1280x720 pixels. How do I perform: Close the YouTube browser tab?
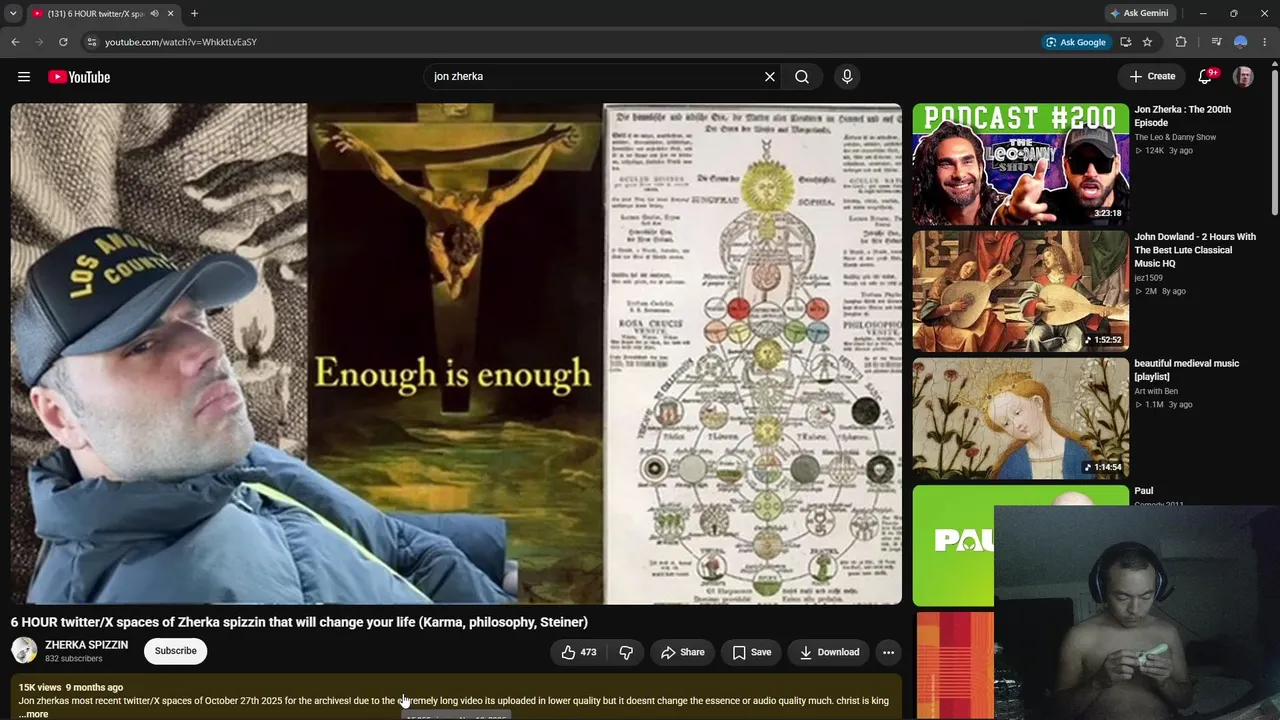point(171,14)
